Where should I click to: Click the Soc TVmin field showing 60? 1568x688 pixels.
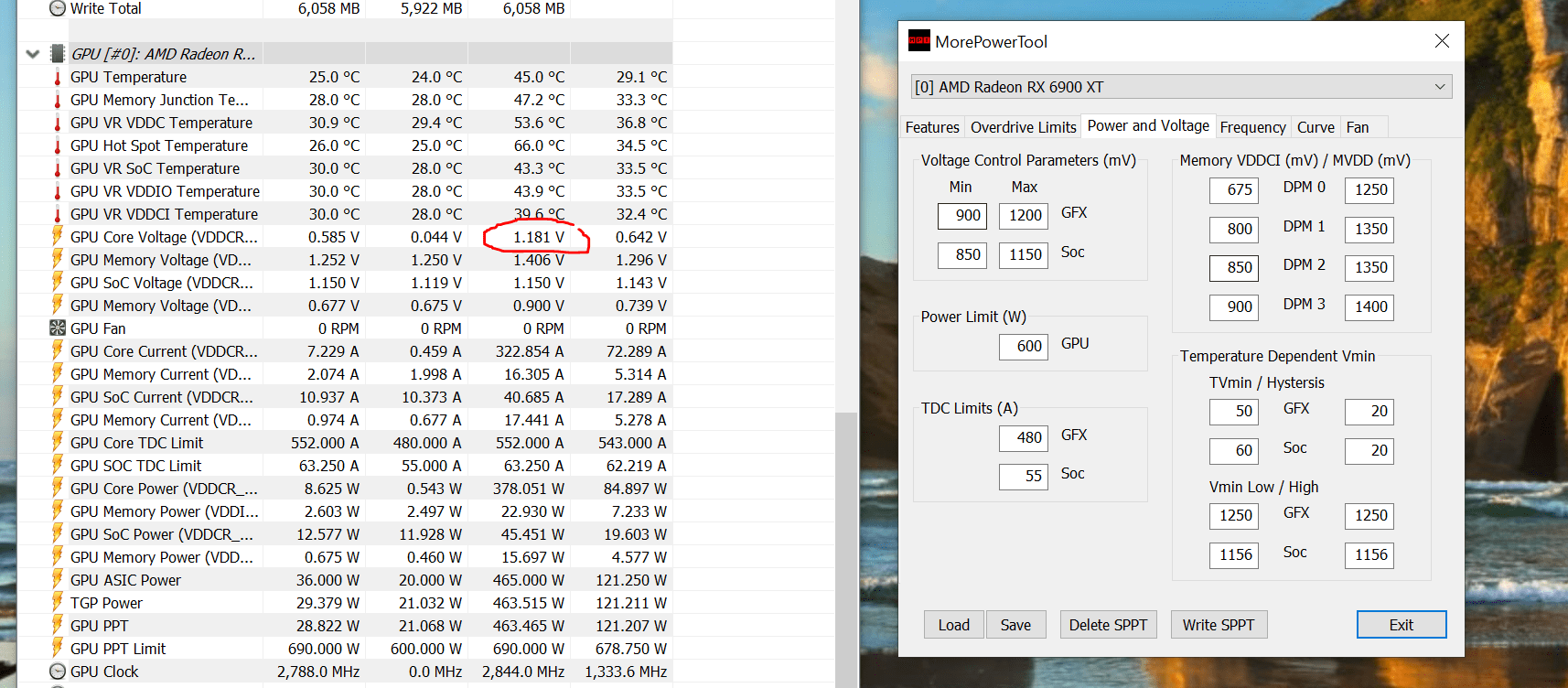click(1234, 450)
